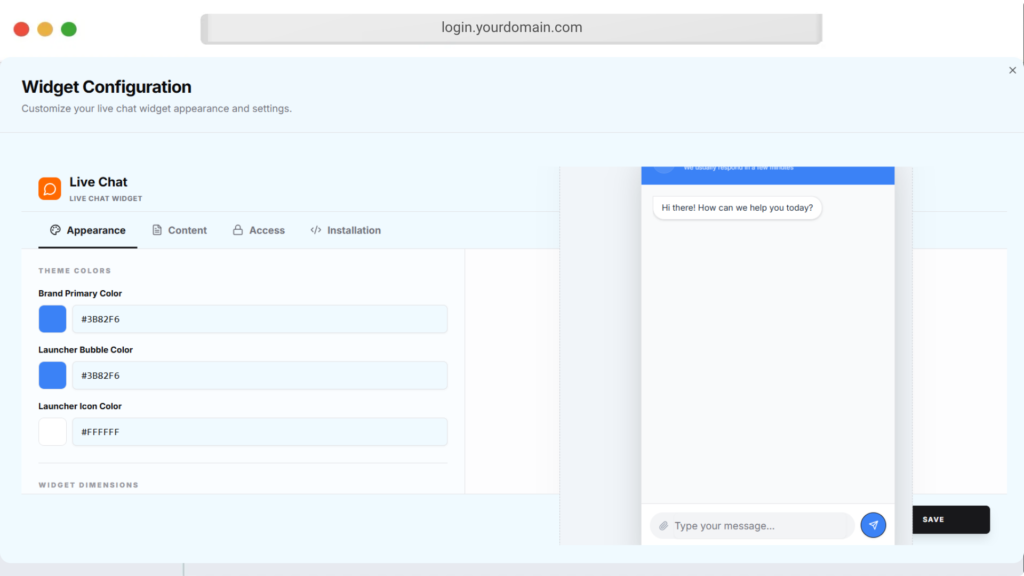Click the orange Live Chat widget icon
Screen dimensions: 1024x576
click(50, 188)
